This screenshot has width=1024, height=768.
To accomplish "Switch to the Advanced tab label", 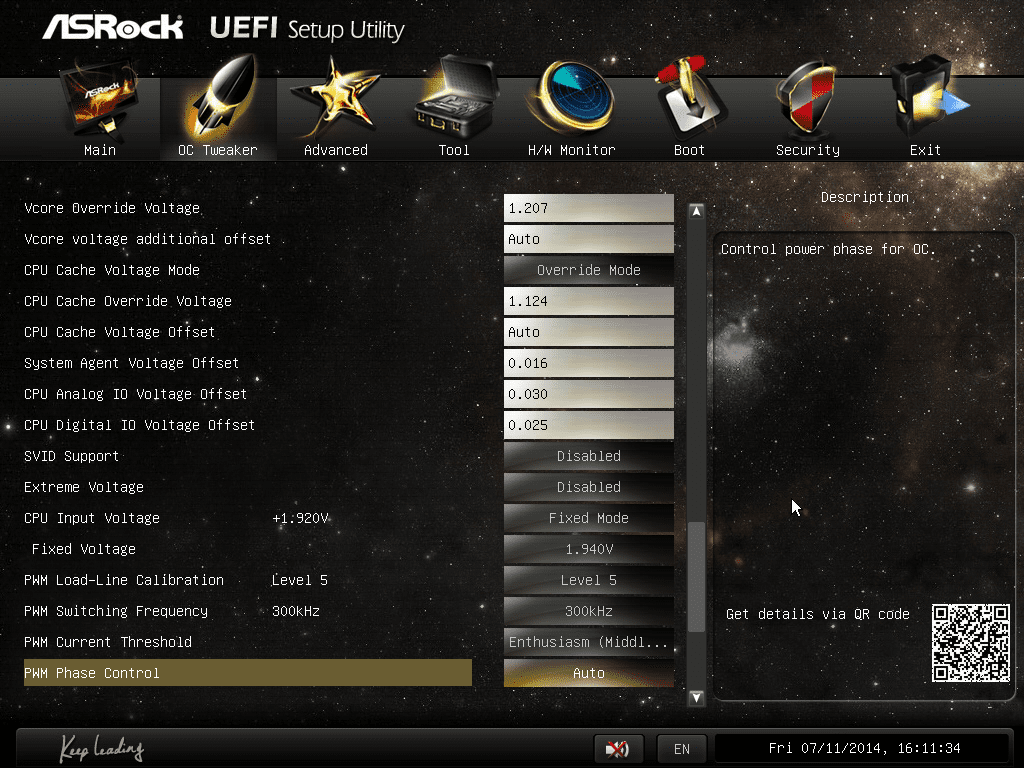I will [x=336, y=150].
